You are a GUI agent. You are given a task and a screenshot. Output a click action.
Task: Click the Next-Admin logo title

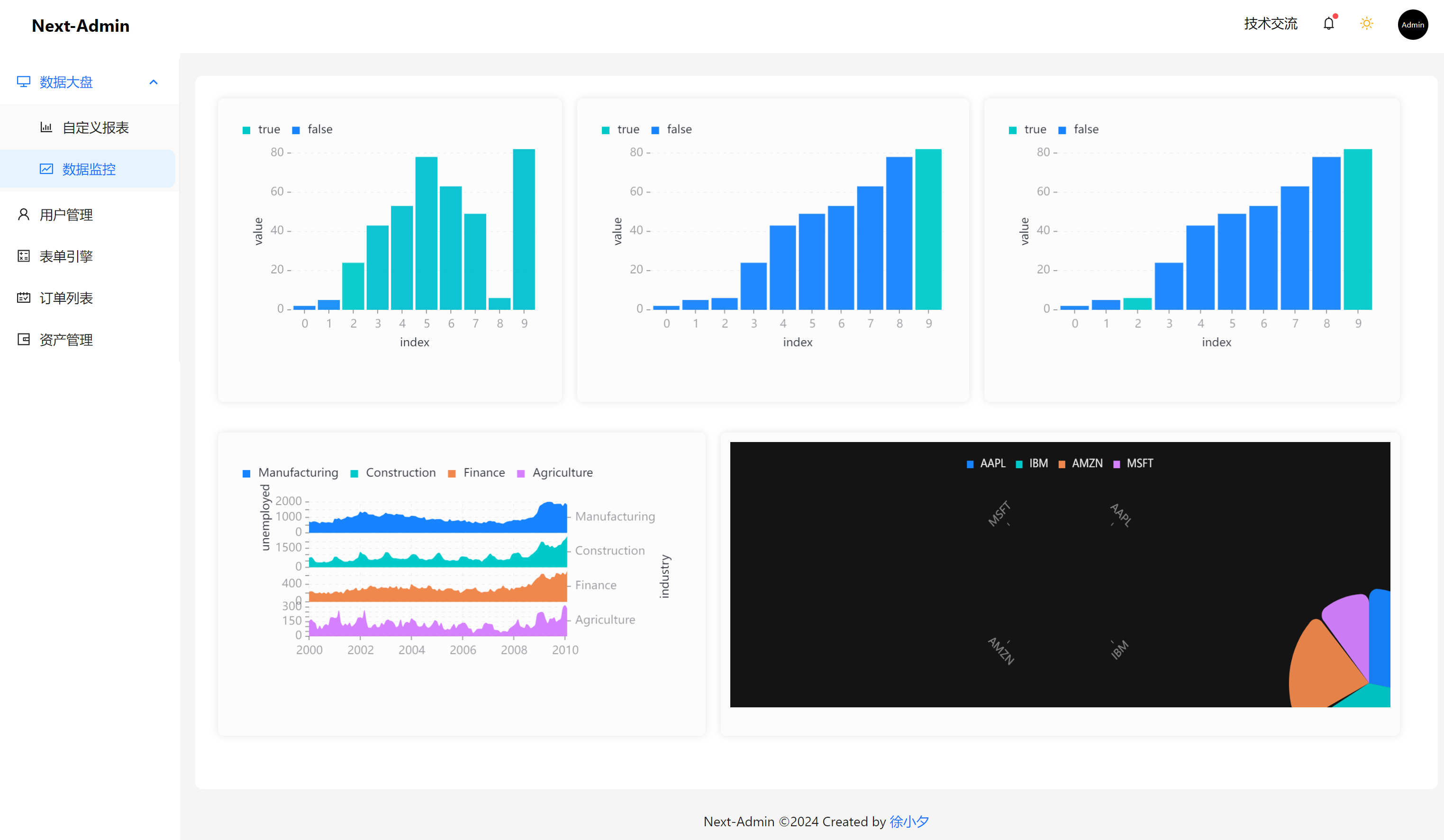pos(81,26)
